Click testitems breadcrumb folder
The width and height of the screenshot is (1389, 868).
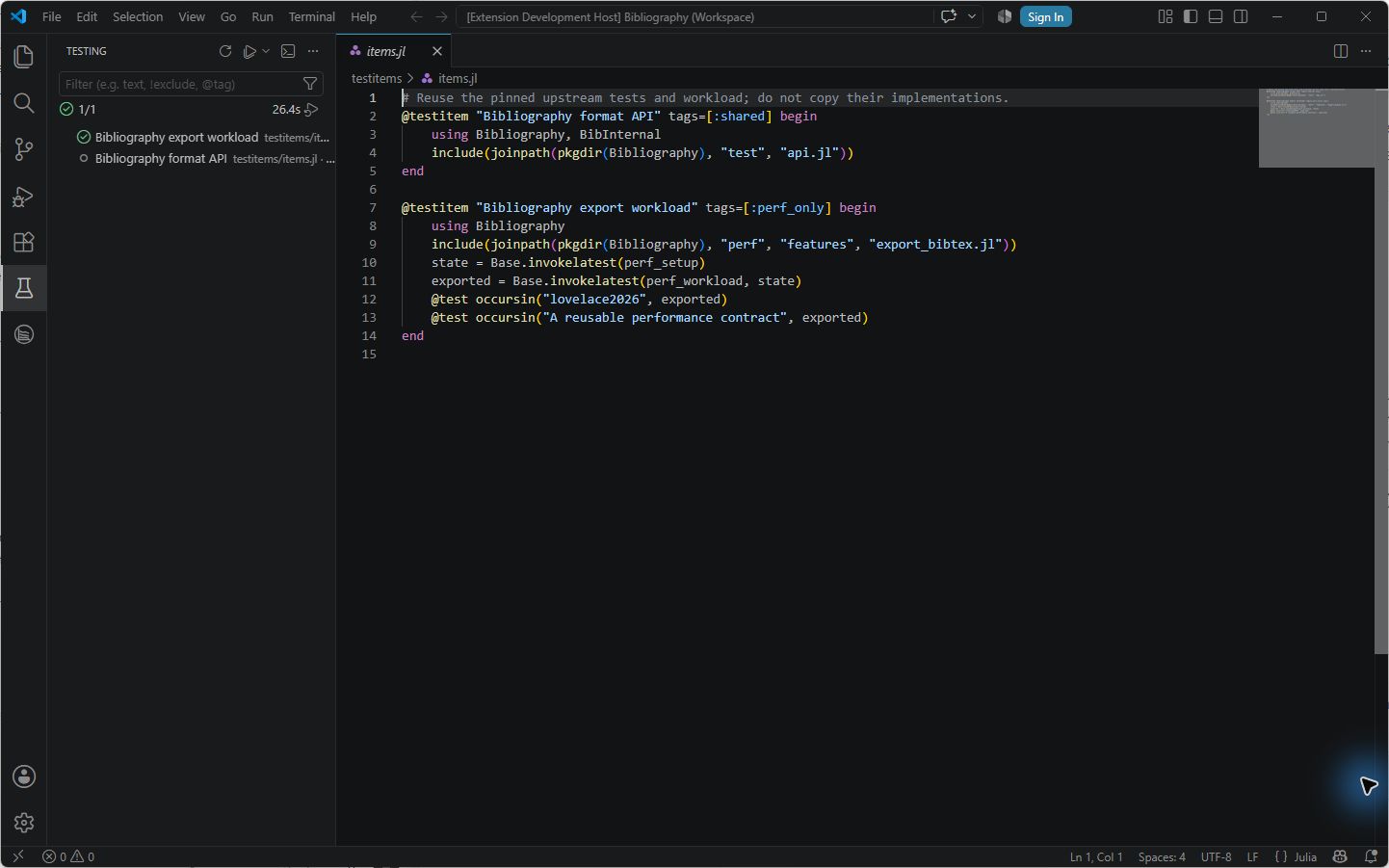[x=377, y=78]
